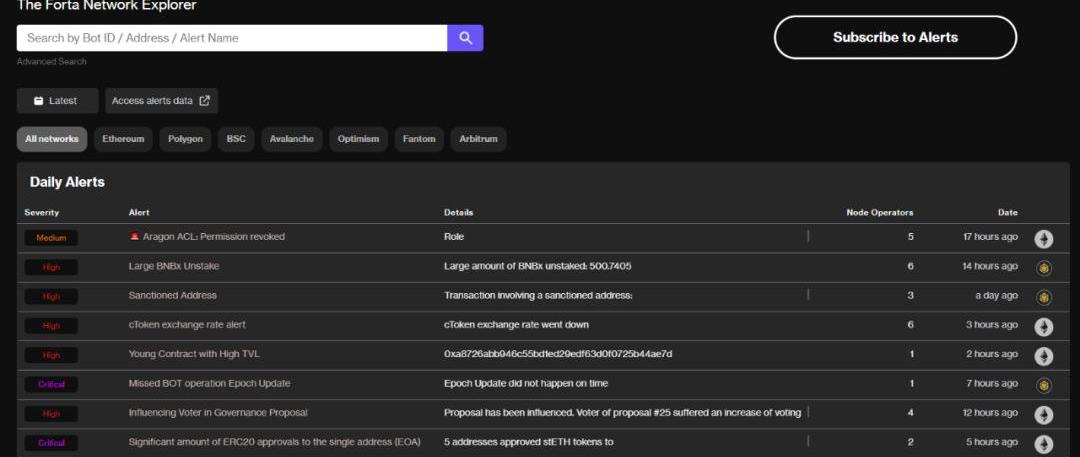
Task: Filter alerts by Optimism network
Action: tap(358, 139)
